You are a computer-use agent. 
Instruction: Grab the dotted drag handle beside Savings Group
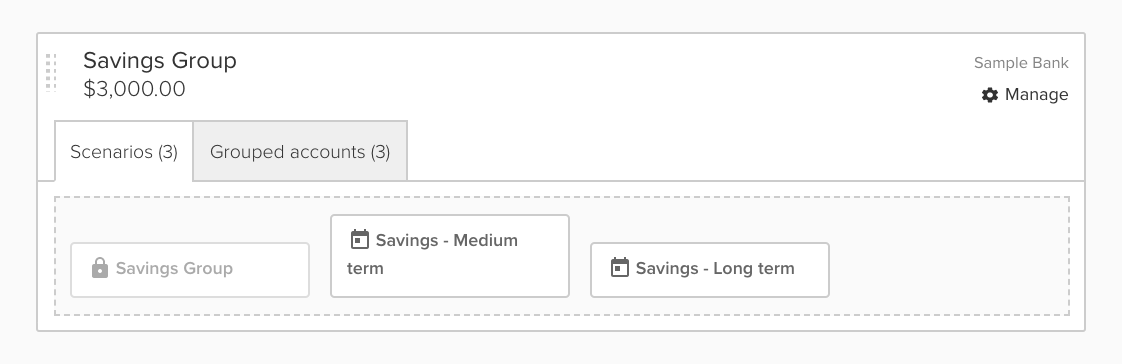(51, 72)
